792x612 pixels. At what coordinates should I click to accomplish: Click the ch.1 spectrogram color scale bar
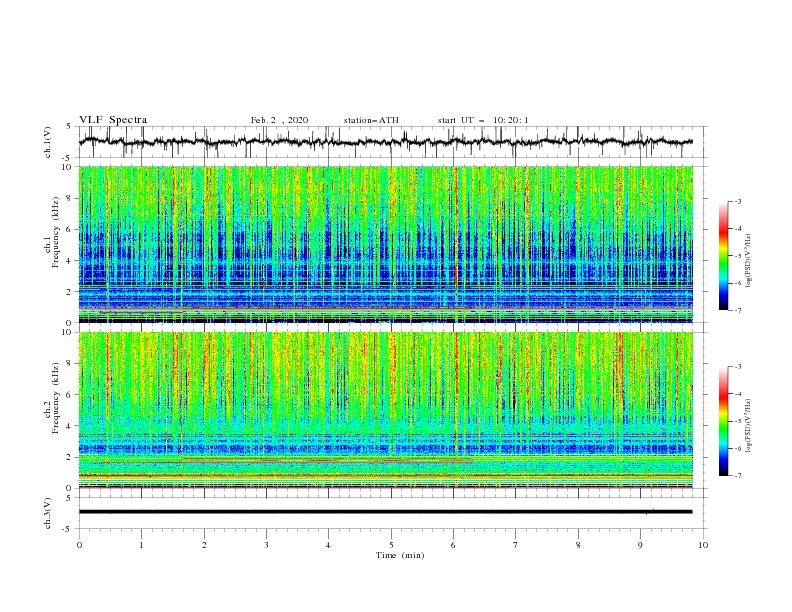coord(724,256)
